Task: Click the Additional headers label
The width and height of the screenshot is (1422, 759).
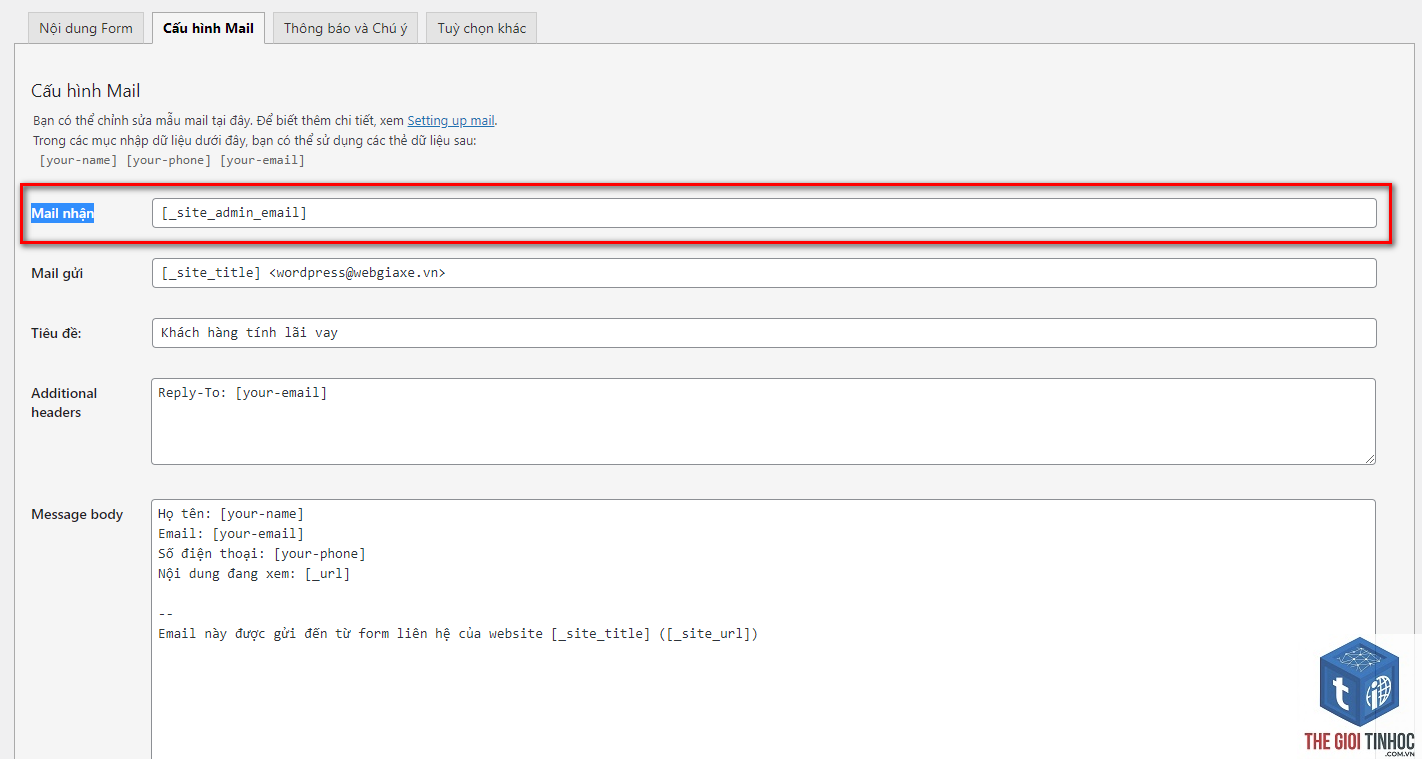Action: tap(64, 403)
